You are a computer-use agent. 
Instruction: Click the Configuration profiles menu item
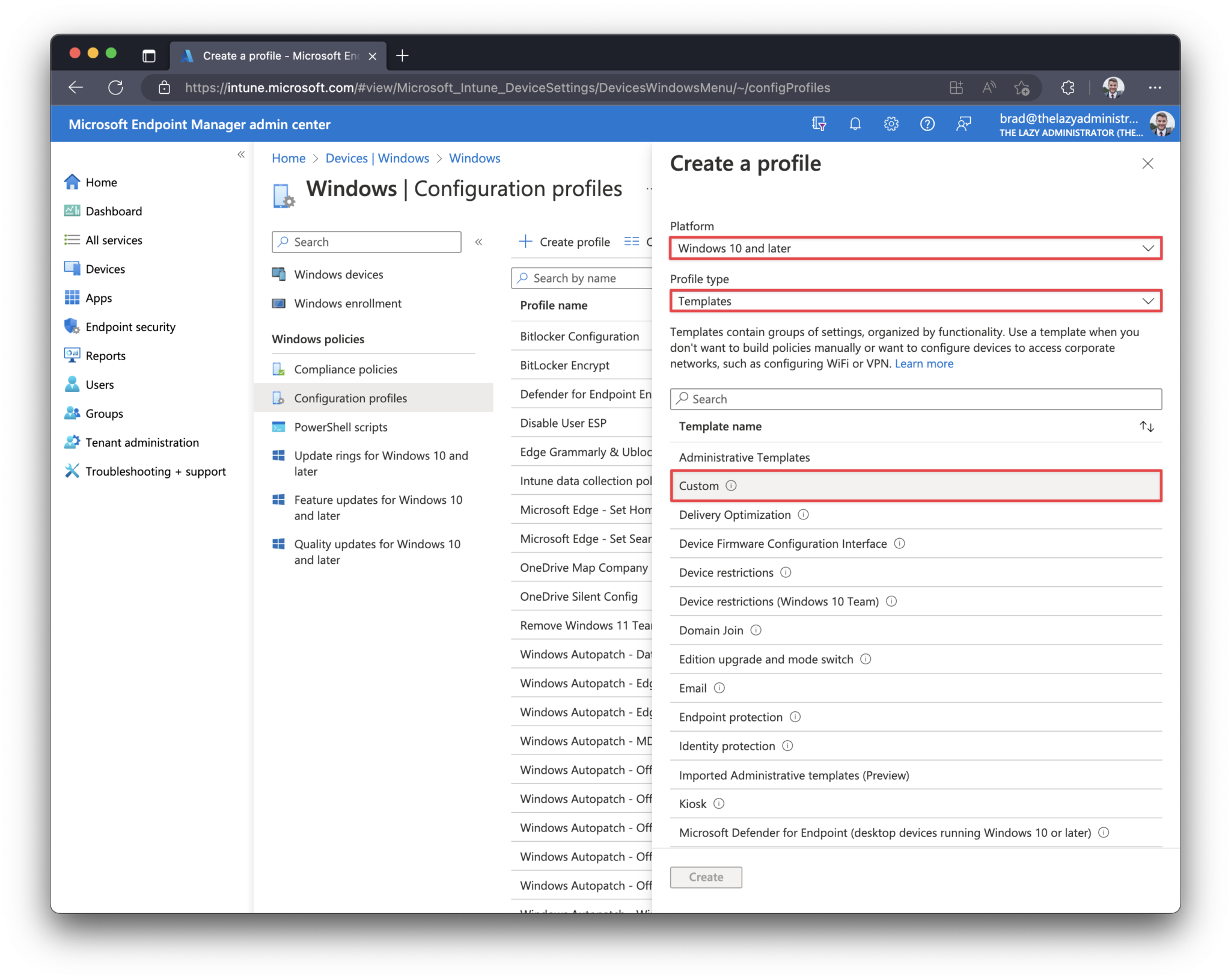coord(351,397)
